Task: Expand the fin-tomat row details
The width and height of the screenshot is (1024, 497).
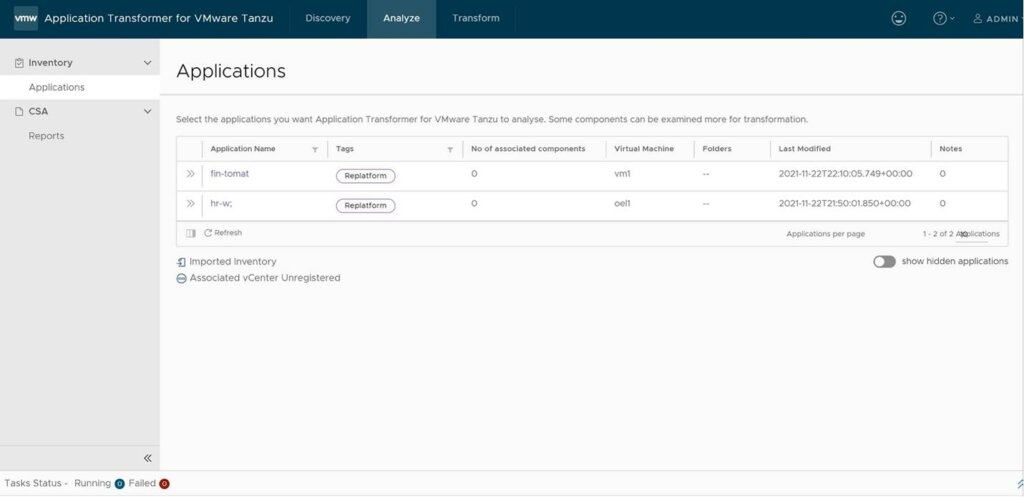Action: (x=190, y=174)
